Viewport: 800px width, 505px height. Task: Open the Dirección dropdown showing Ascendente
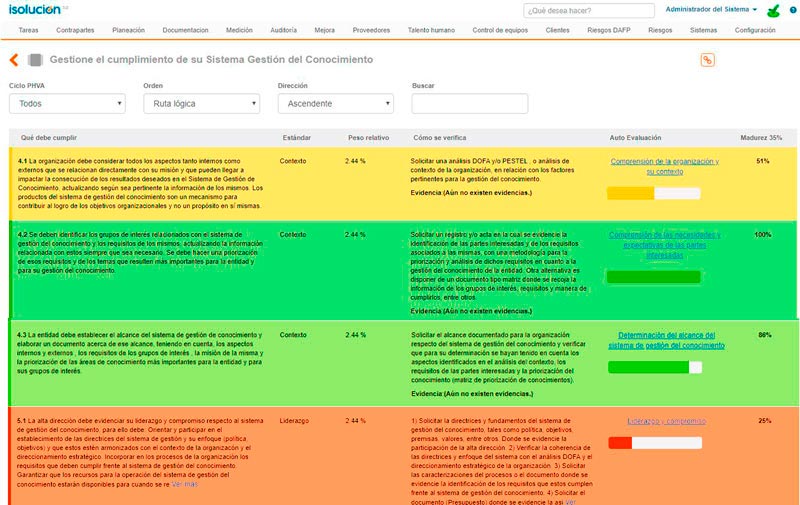336,104
